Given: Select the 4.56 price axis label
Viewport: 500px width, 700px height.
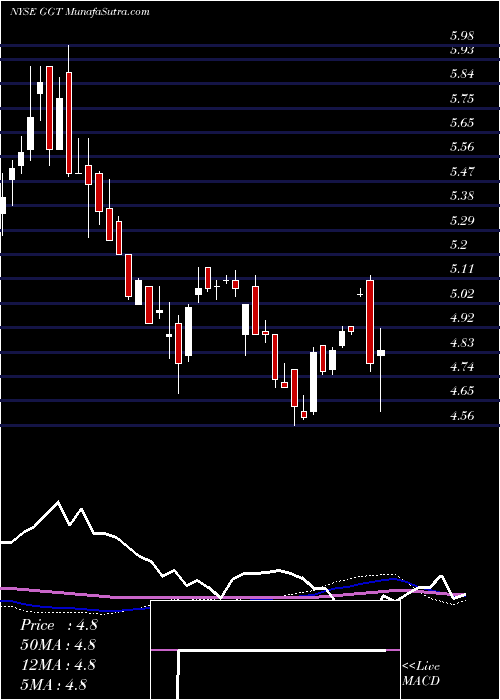Looking at the screenshot, I should [462, 416].
